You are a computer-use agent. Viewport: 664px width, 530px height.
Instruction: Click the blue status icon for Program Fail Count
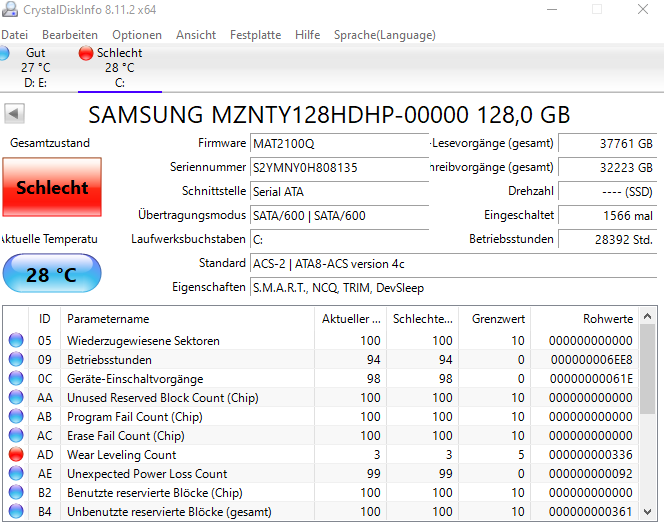click(16, 417)
